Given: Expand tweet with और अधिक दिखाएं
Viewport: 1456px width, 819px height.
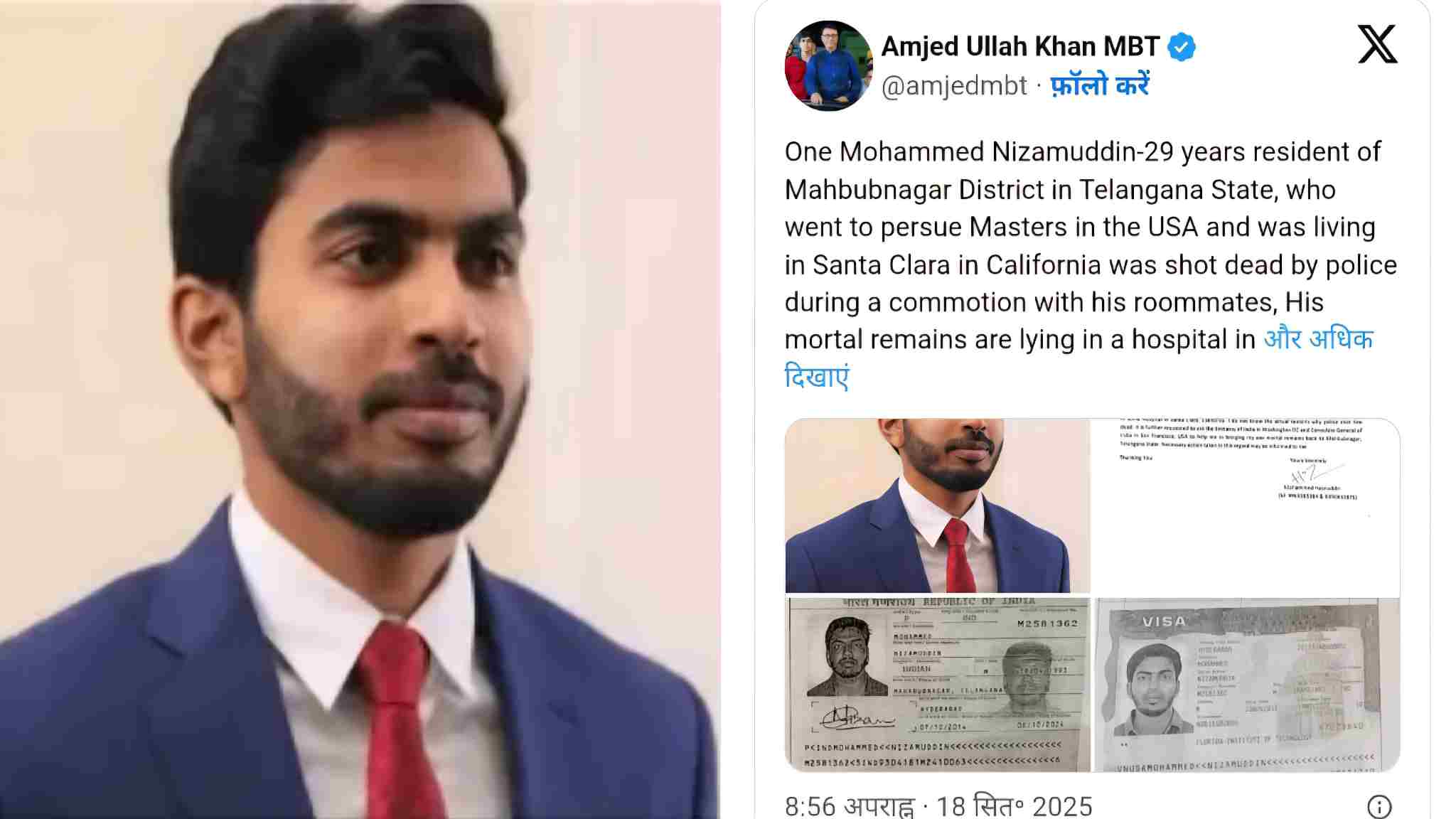Looking at the screenshot, I should 1078,358.
